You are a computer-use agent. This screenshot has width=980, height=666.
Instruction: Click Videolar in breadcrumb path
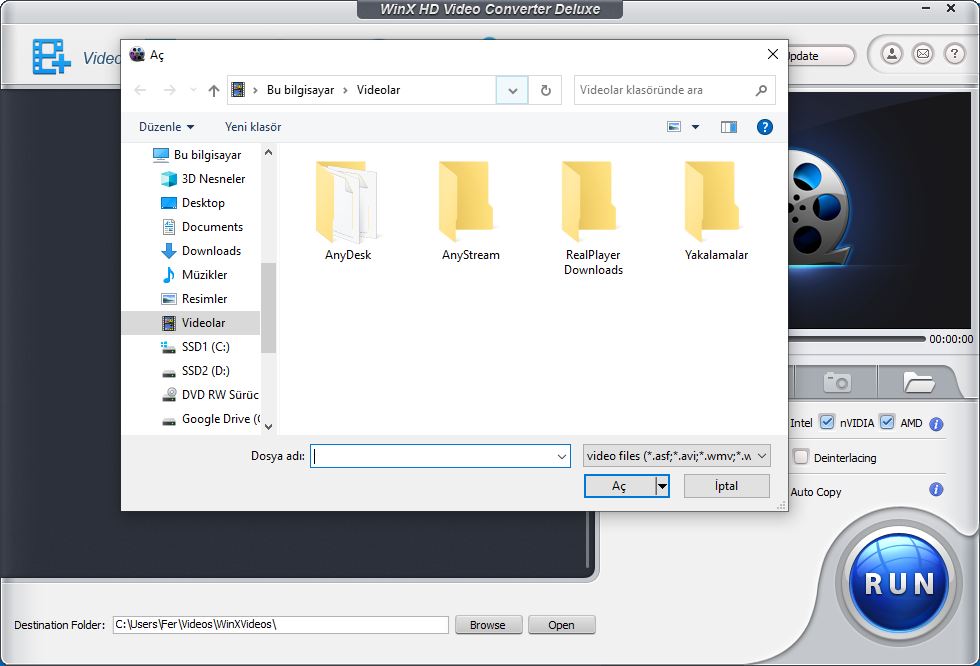378,90
